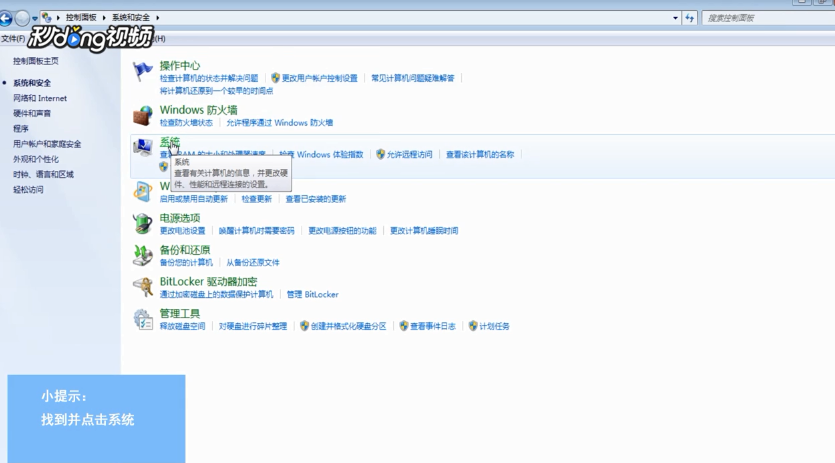Click 检查防火墙状态 link
This screenshot has width=835, height=463.
tap(186, 123)
